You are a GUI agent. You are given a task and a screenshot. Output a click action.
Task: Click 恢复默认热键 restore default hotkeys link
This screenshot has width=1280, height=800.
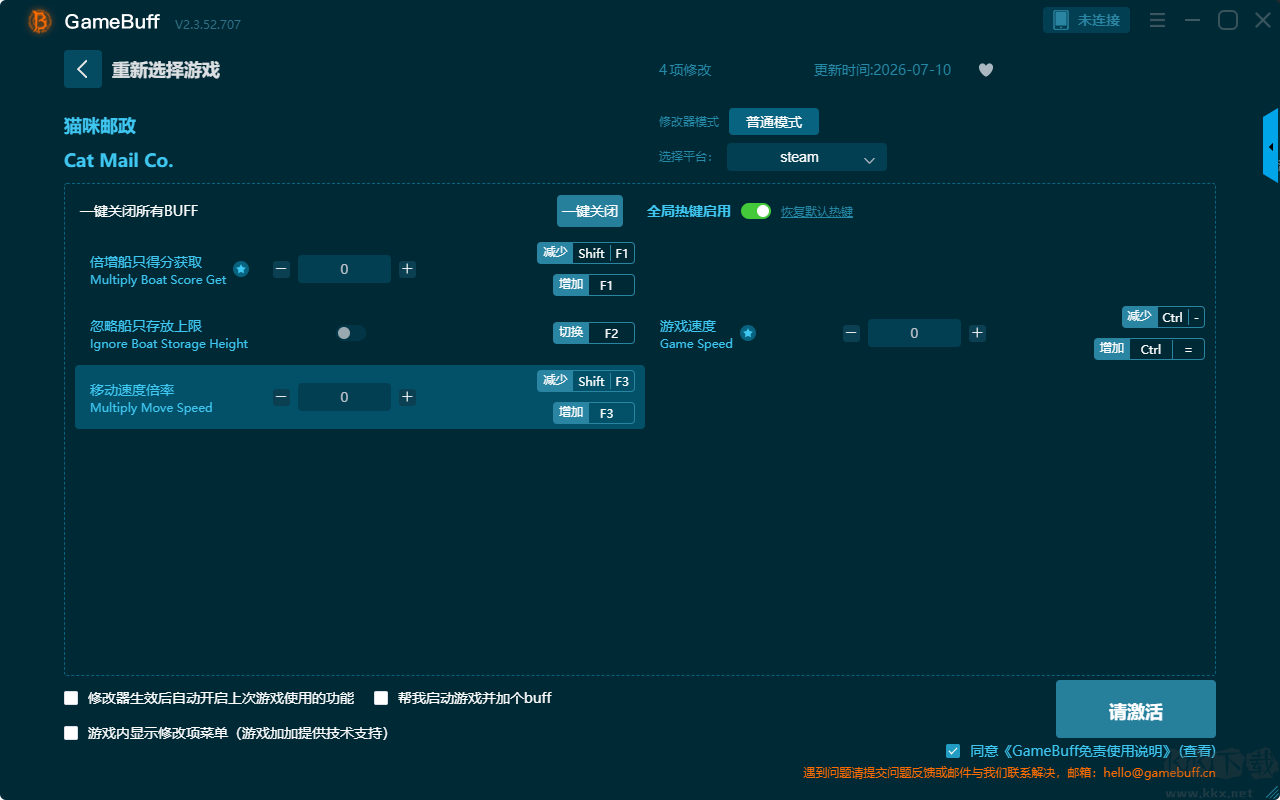point(817,212)
